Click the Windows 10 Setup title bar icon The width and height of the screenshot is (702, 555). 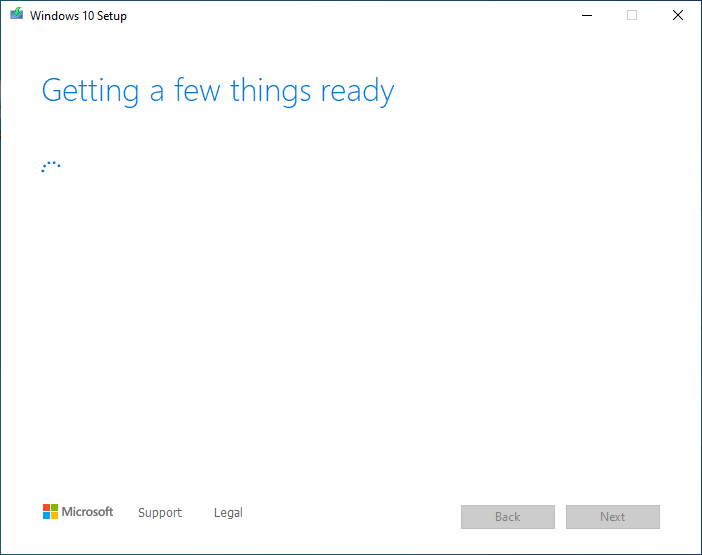click(16, 15)
